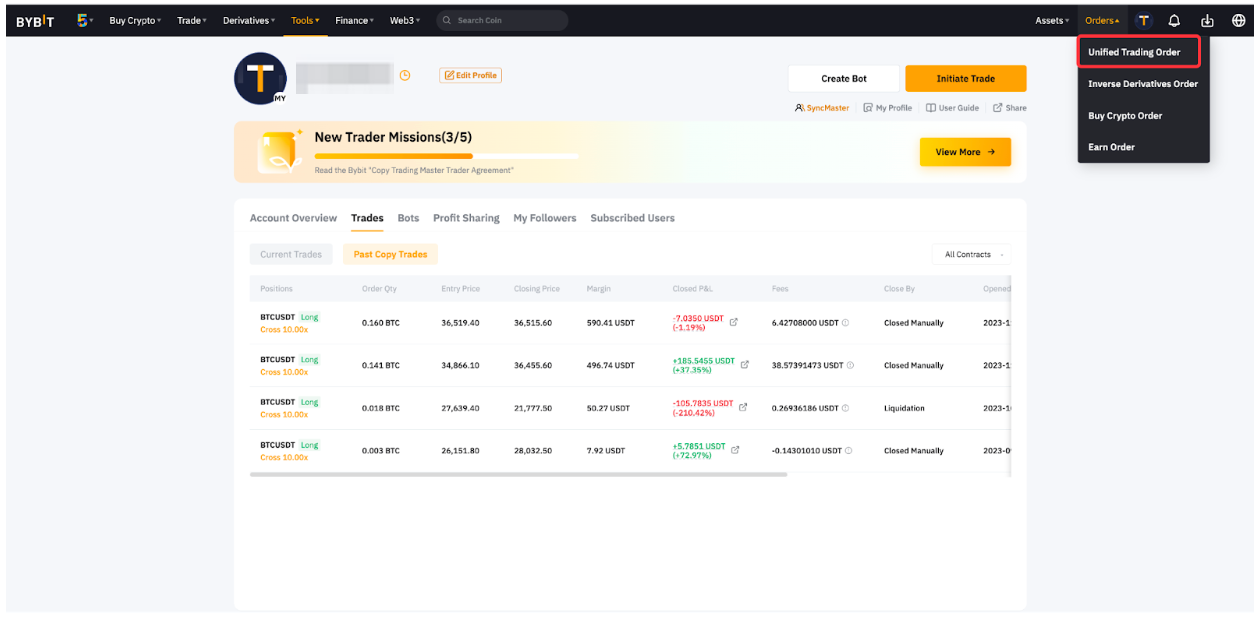Image resolution: width=1260 pixels, height=628 pixels.
Task: Click the horizontal scrollbar below trades table
Action: tap(518, 474)
